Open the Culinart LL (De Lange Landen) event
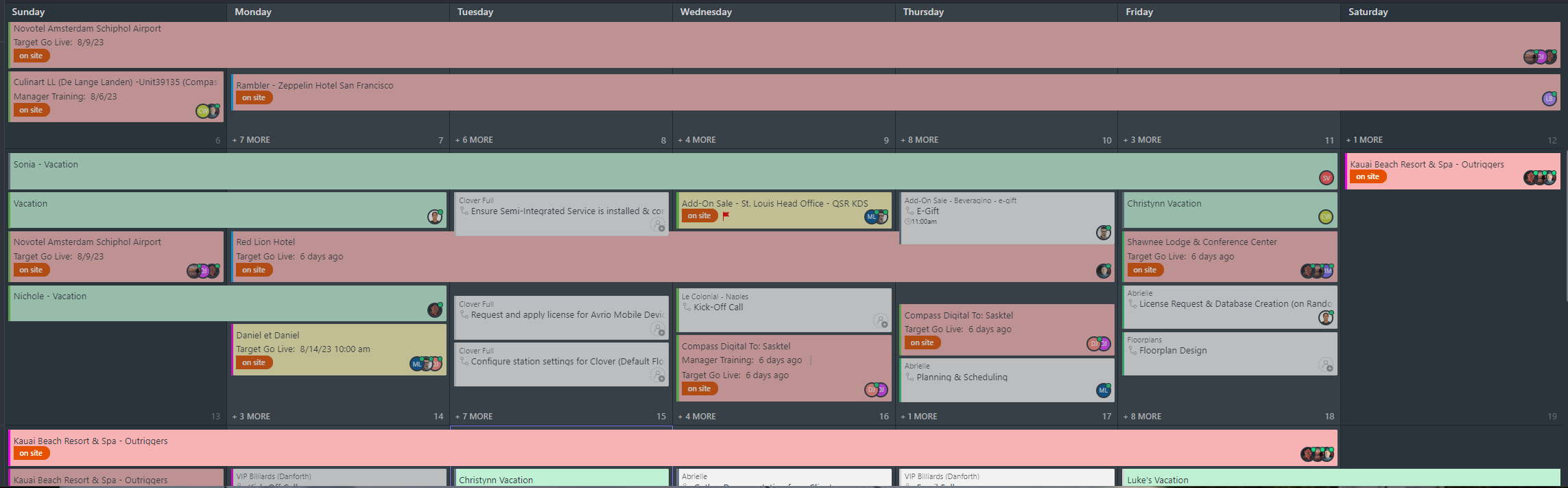This screenshot has width=1568, height=488. (116, 97)
